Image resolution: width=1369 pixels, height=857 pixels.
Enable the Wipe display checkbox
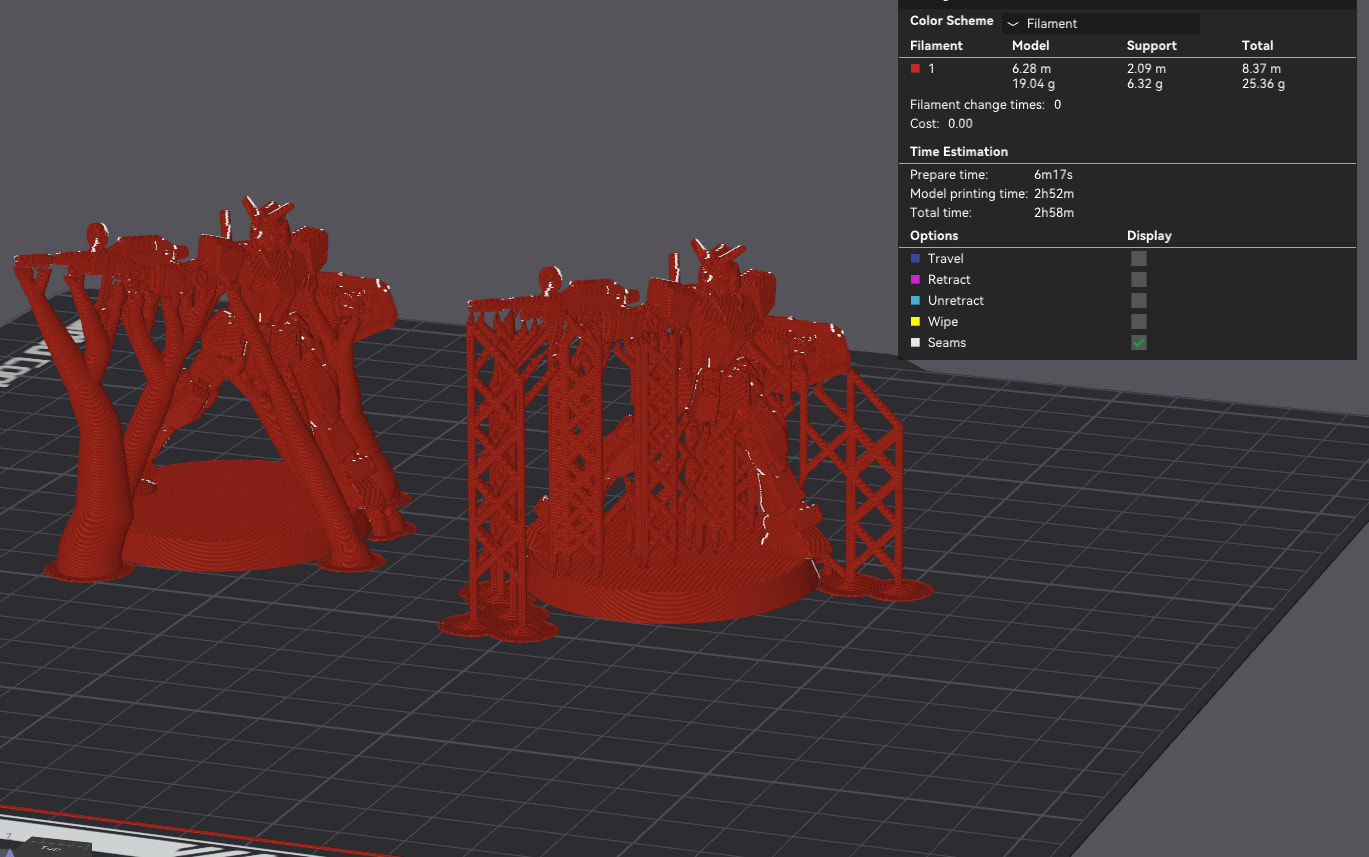click(1139, 321)
